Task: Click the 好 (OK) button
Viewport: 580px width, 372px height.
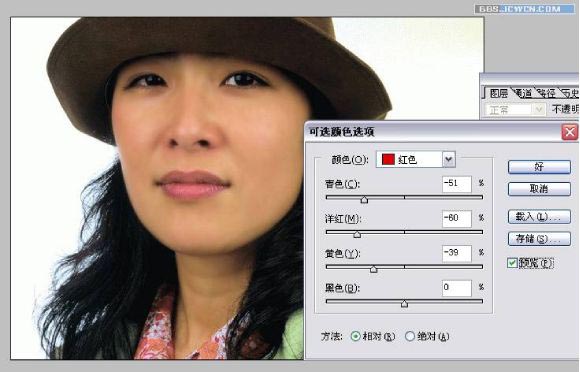Action: [x=539, y=167]
